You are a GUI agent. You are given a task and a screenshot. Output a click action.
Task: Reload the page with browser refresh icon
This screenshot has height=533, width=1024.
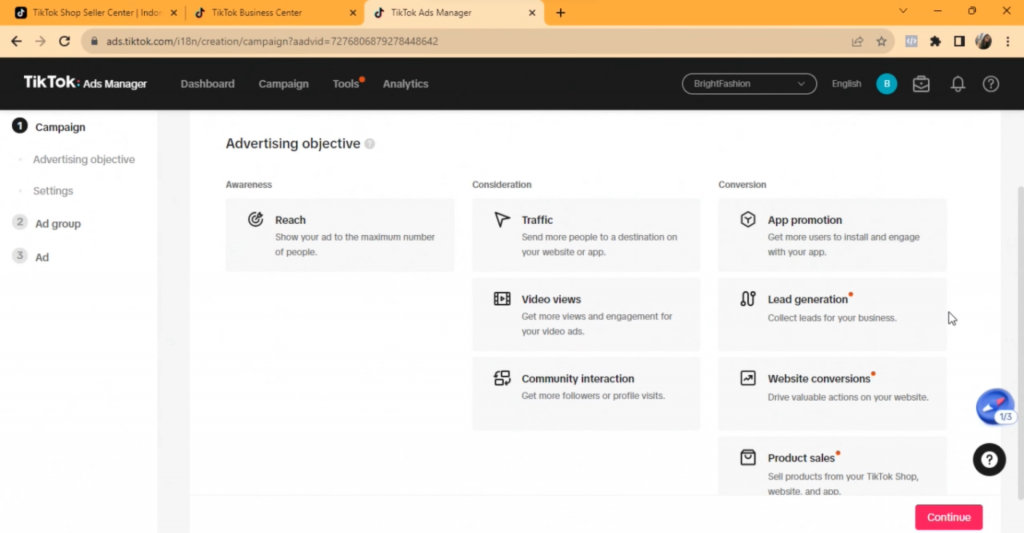tap(65, 42)
